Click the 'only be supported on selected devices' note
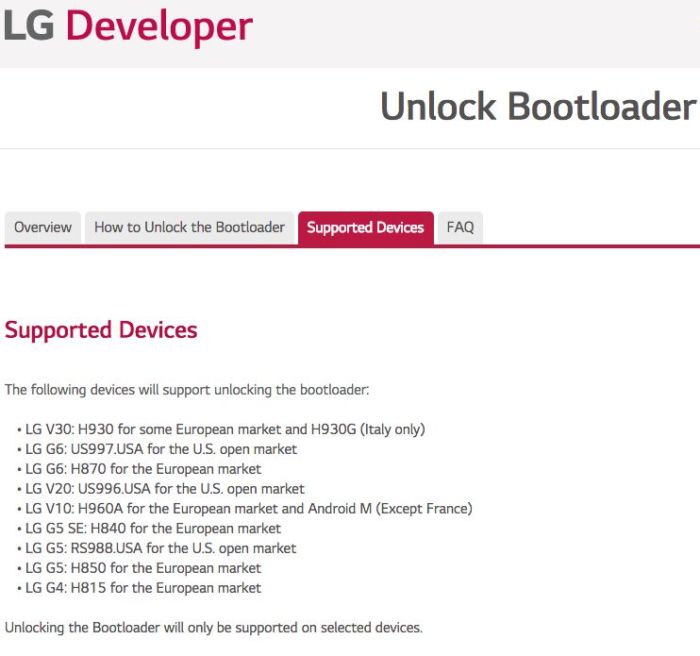The image size is (700, 656). click(214, 628)
